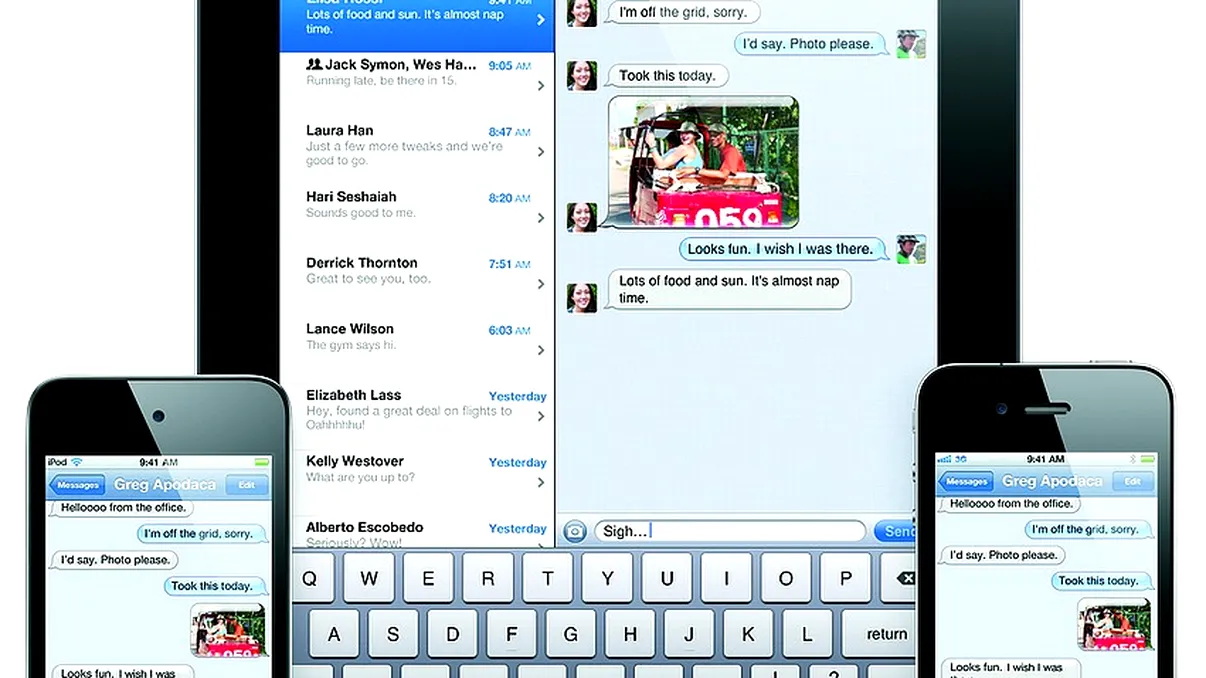Viewport: 1206px width, 678px height.
Task: Tap Edit button on the iPhone
Action: tap(1132, 481)
